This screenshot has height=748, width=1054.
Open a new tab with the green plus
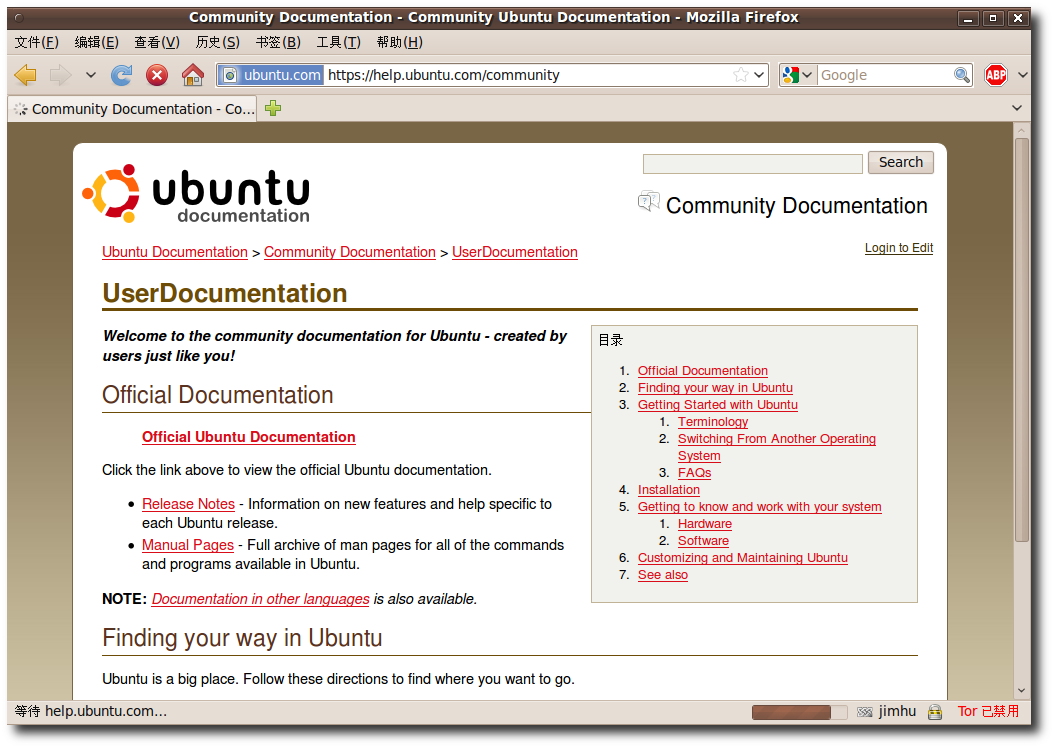tap(273, 108)
